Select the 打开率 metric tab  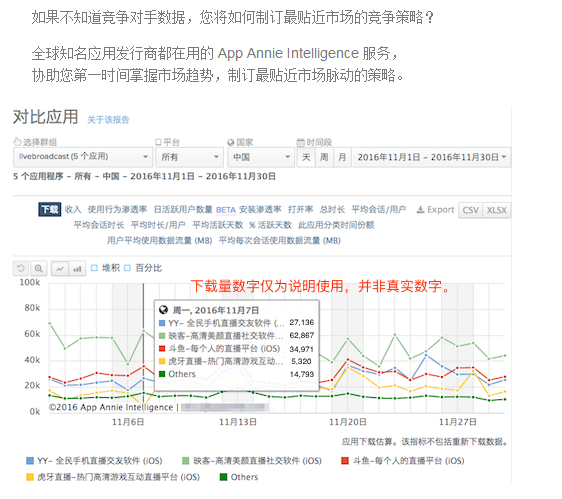(300, 209)
